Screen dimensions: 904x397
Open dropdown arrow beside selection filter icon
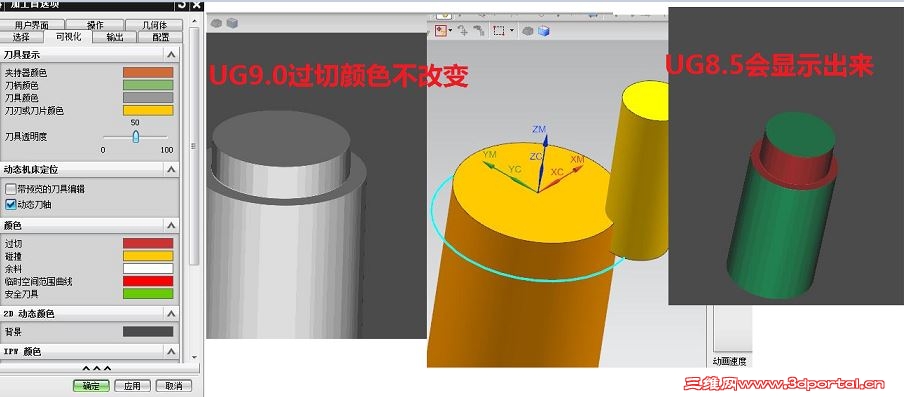[x=450, y=31]
